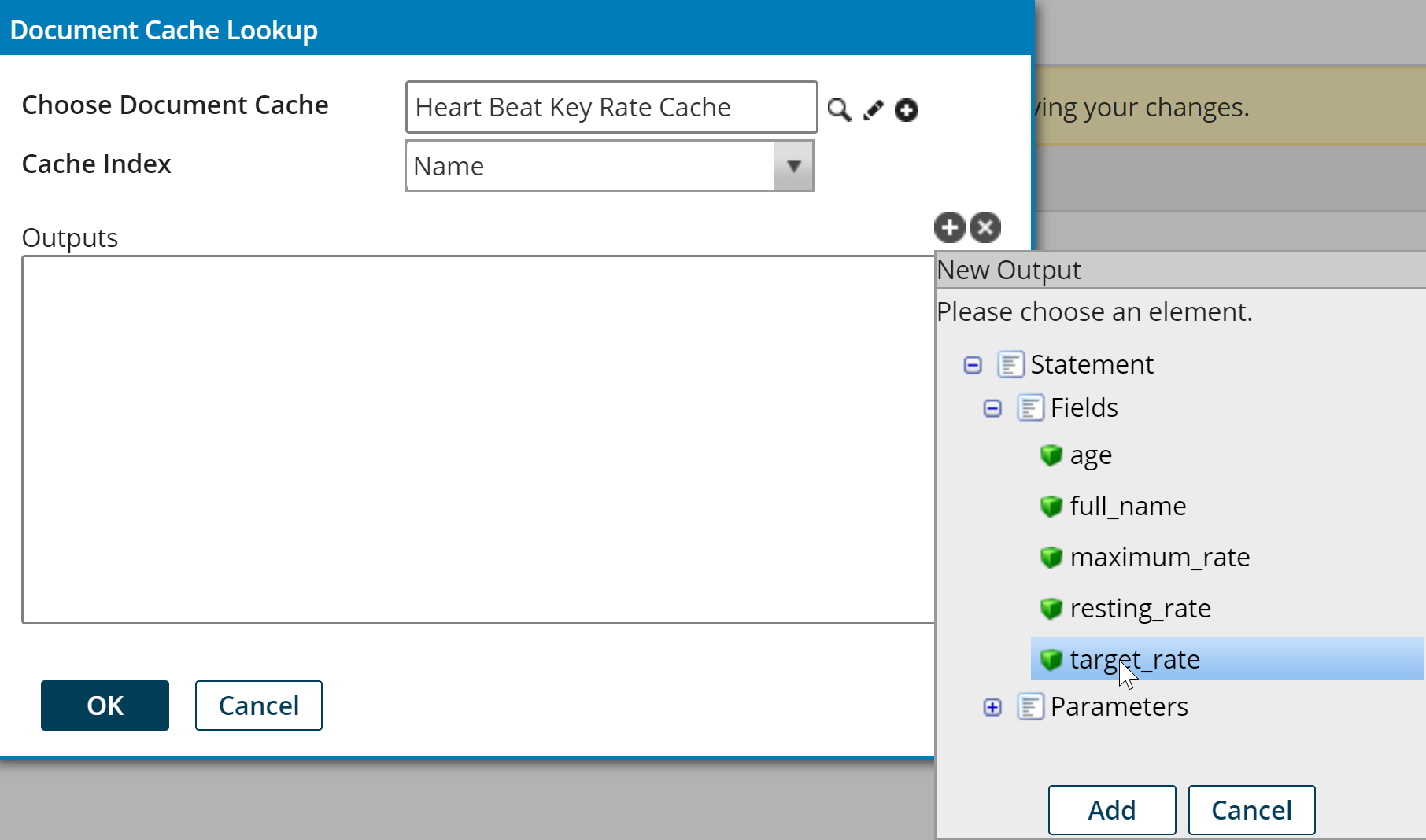Viewport: 1426px width, 840px height.
Task: Open the Cache Index dropdown
Action: coord(793,166)
